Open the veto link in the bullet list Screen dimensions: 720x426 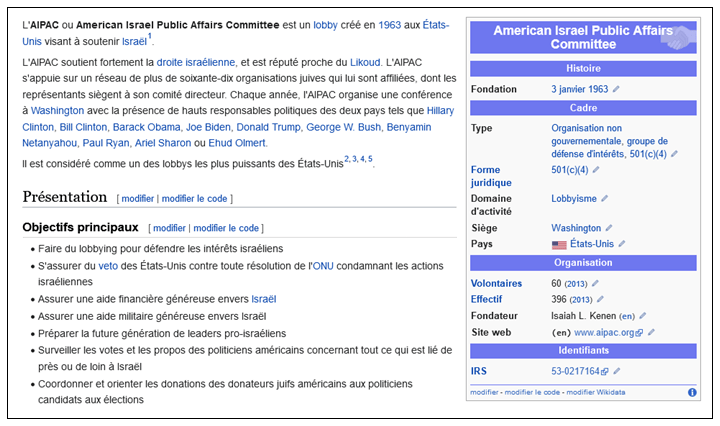coord(108,266)
